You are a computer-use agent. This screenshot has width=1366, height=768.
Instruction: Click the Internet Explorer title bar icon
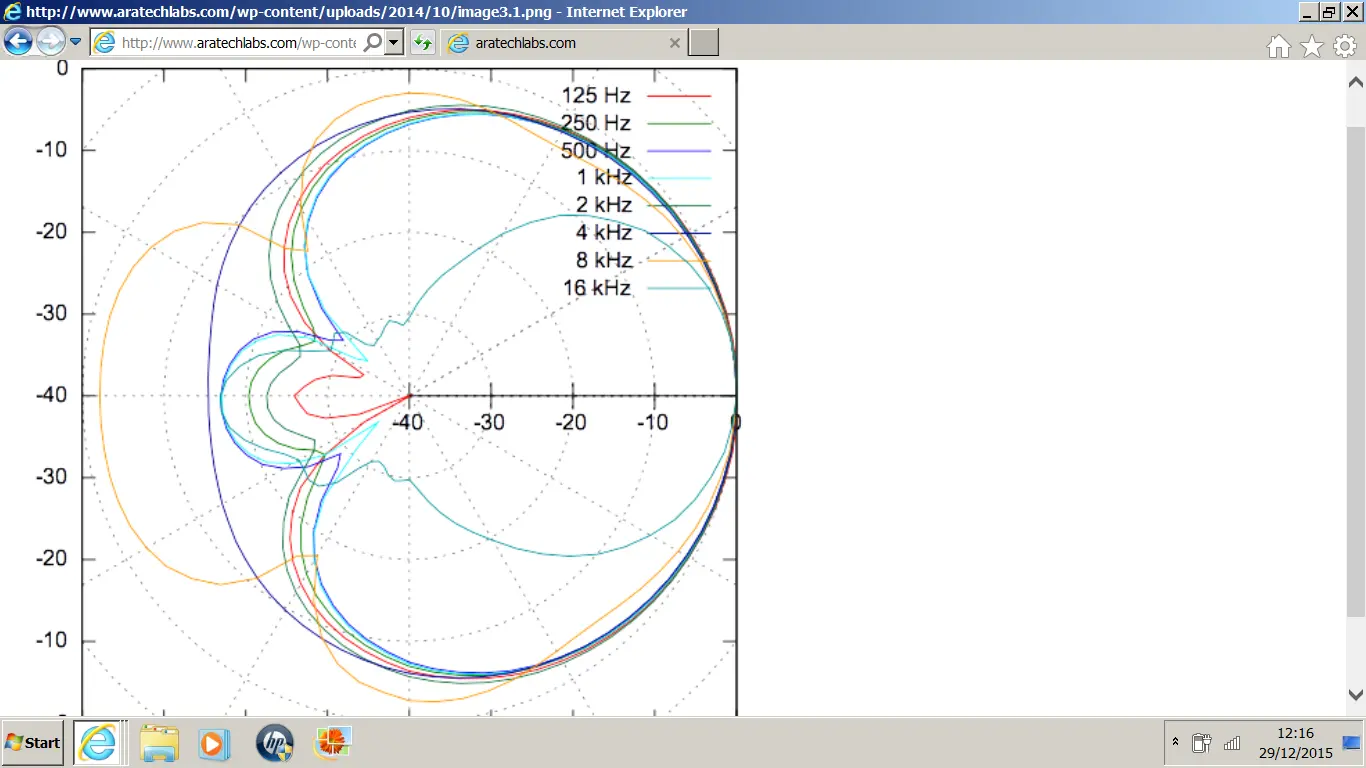point(13,12)
